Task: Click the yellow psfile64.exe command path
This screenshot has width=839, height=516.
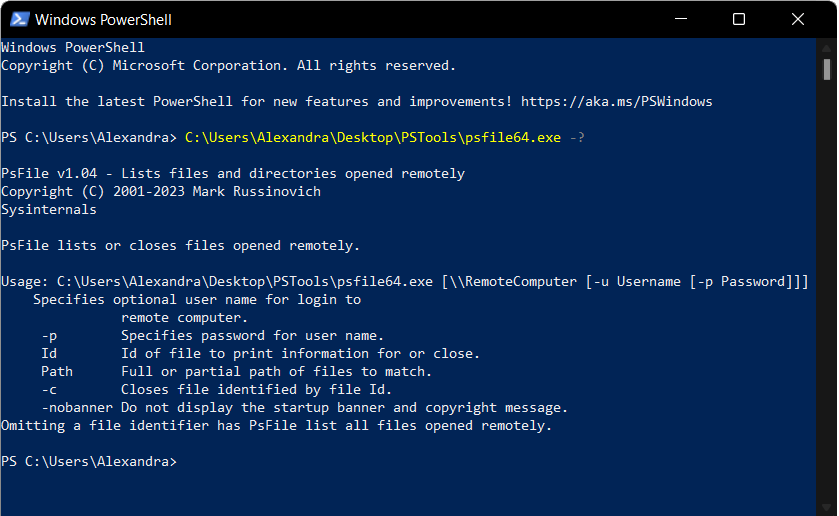Action: (373, 138)
